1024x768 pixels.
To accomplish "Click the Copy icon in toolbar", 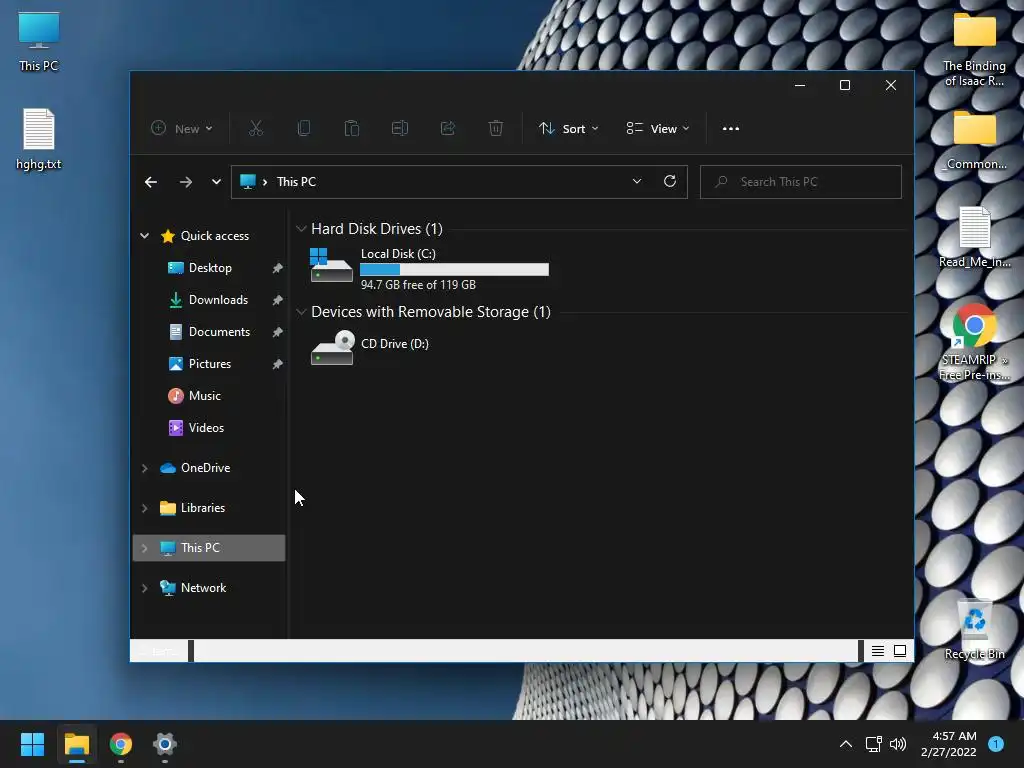I will point(304,129).
